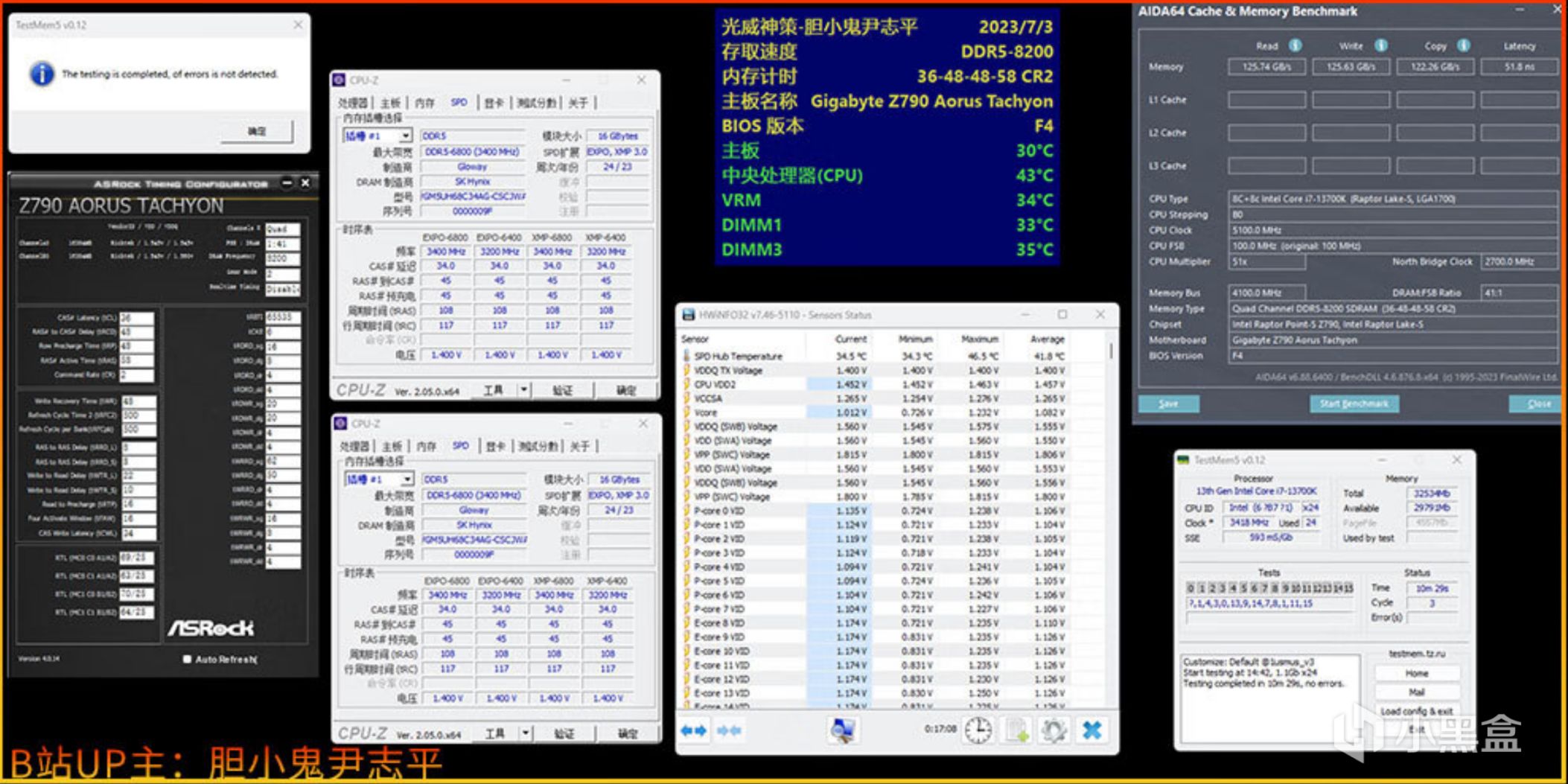The width and height of the screenshot is (1568, 784).
Task: Click sensor icon beside Vcore row
Action: [686, 412]
